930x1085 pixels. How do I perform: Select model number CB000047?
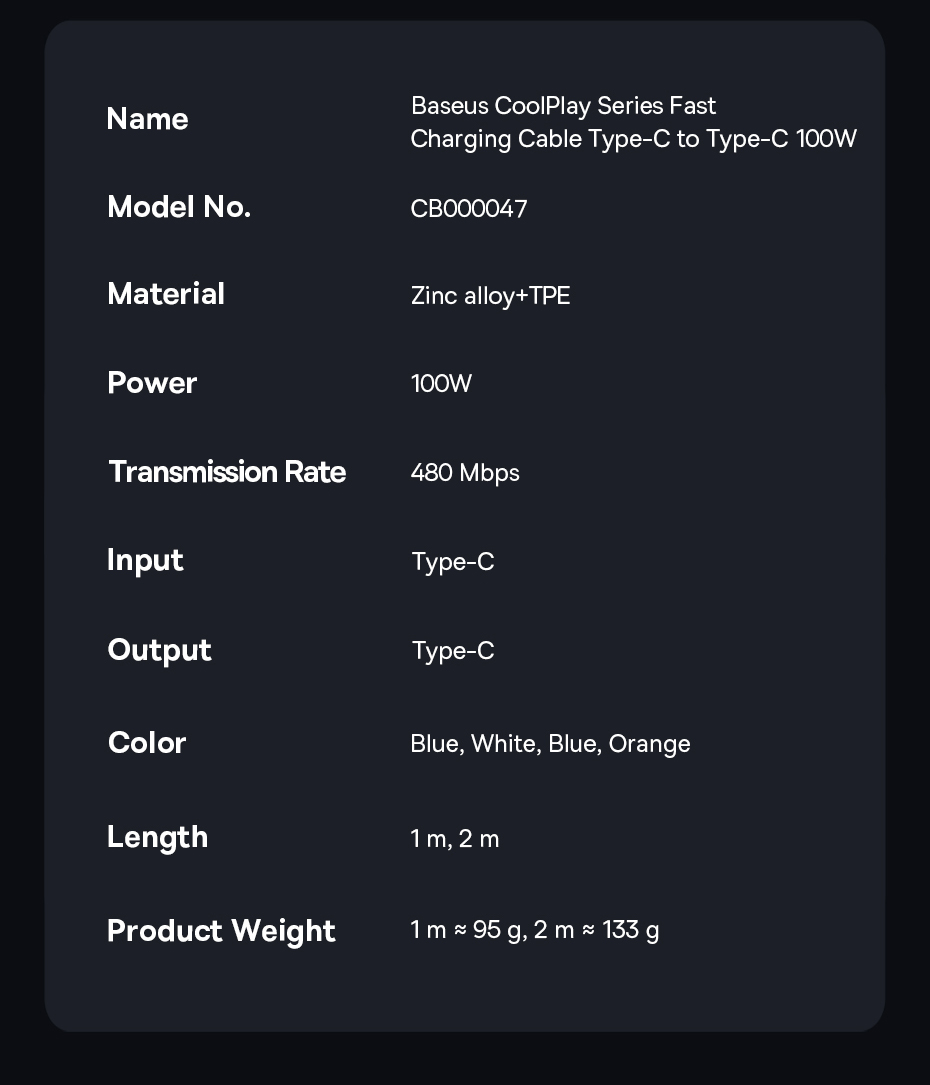469,209
